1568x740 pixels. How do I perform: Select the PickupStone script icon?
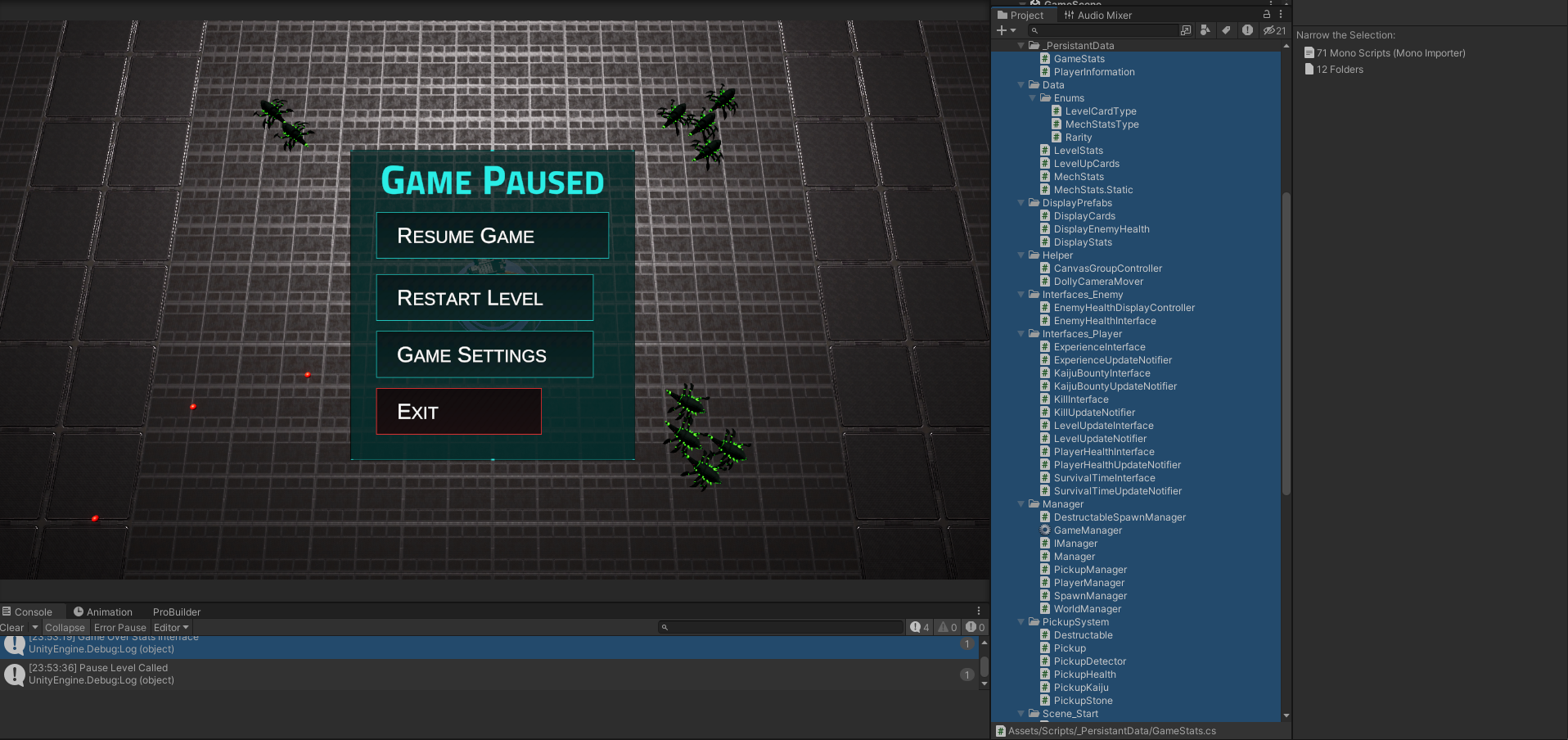[x=1045, y=701]
